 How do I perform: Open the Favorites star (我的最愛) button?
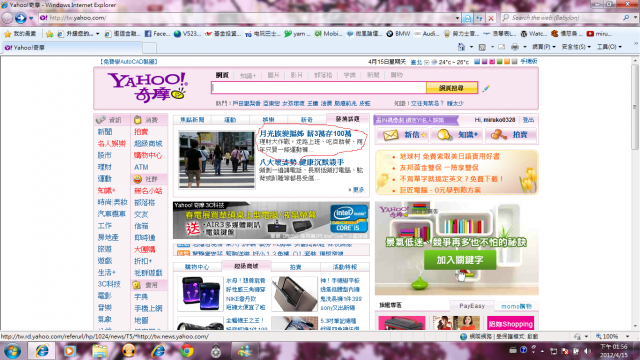(20, 34)
